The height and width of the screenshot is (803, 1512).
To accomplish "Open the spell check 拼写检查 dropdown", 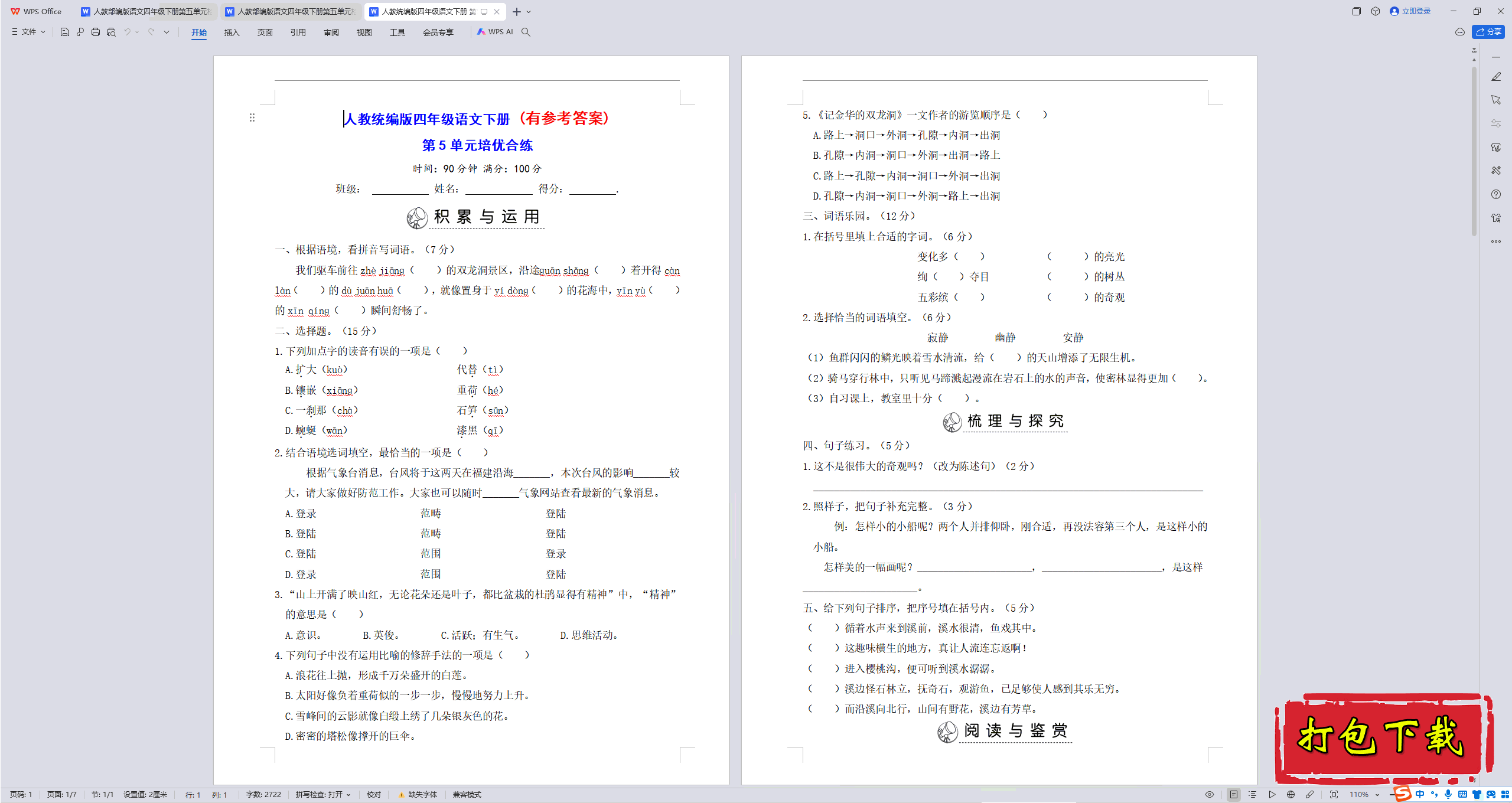I will (x=323, y=795).
